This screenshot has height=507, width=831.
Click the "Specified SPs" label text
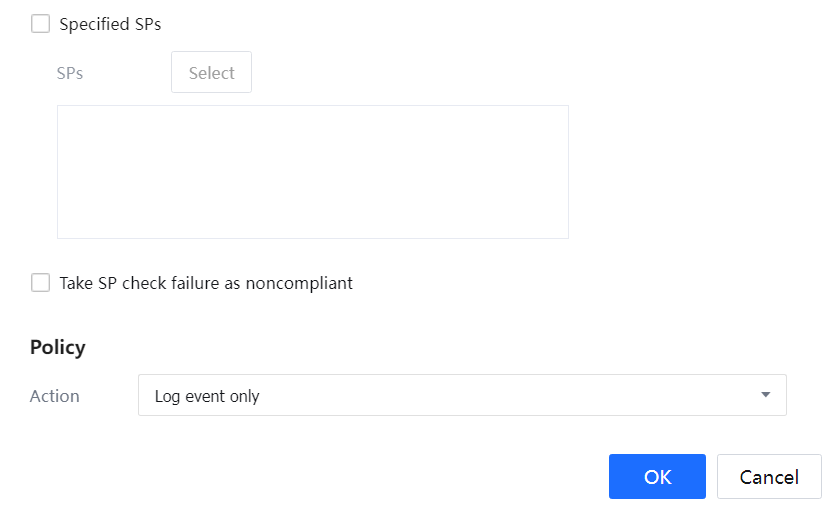click(110, 24)
